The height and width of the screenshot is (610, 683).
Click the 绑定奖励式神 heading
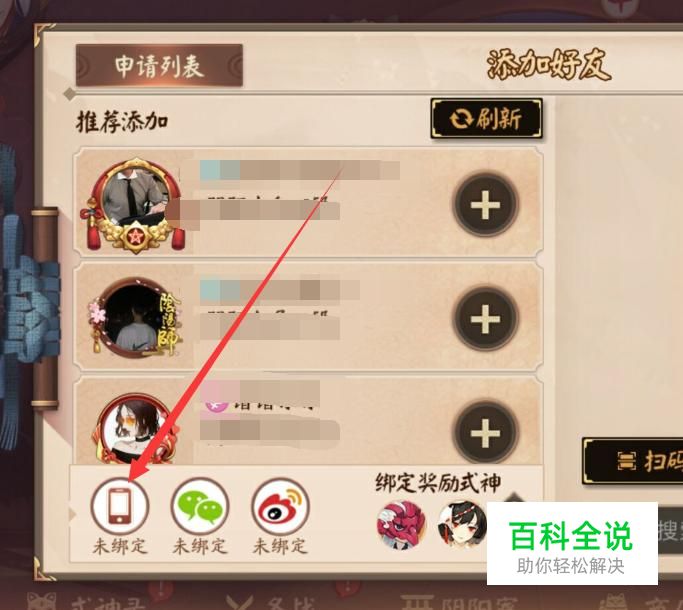pyautogui.click(x=438, y=483)
